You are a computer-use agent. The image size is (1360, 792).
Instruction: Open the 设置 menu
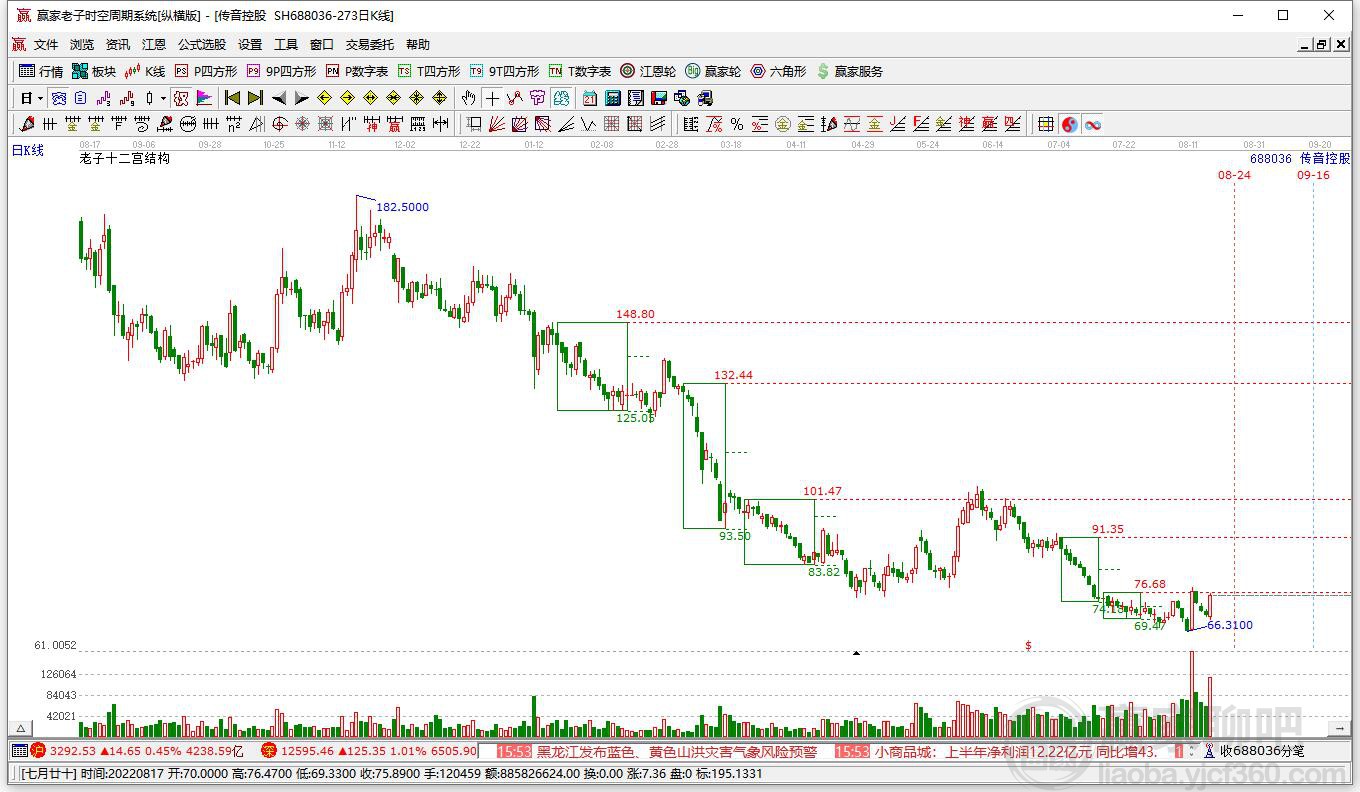pyautogui.click(x=250, y=45)
